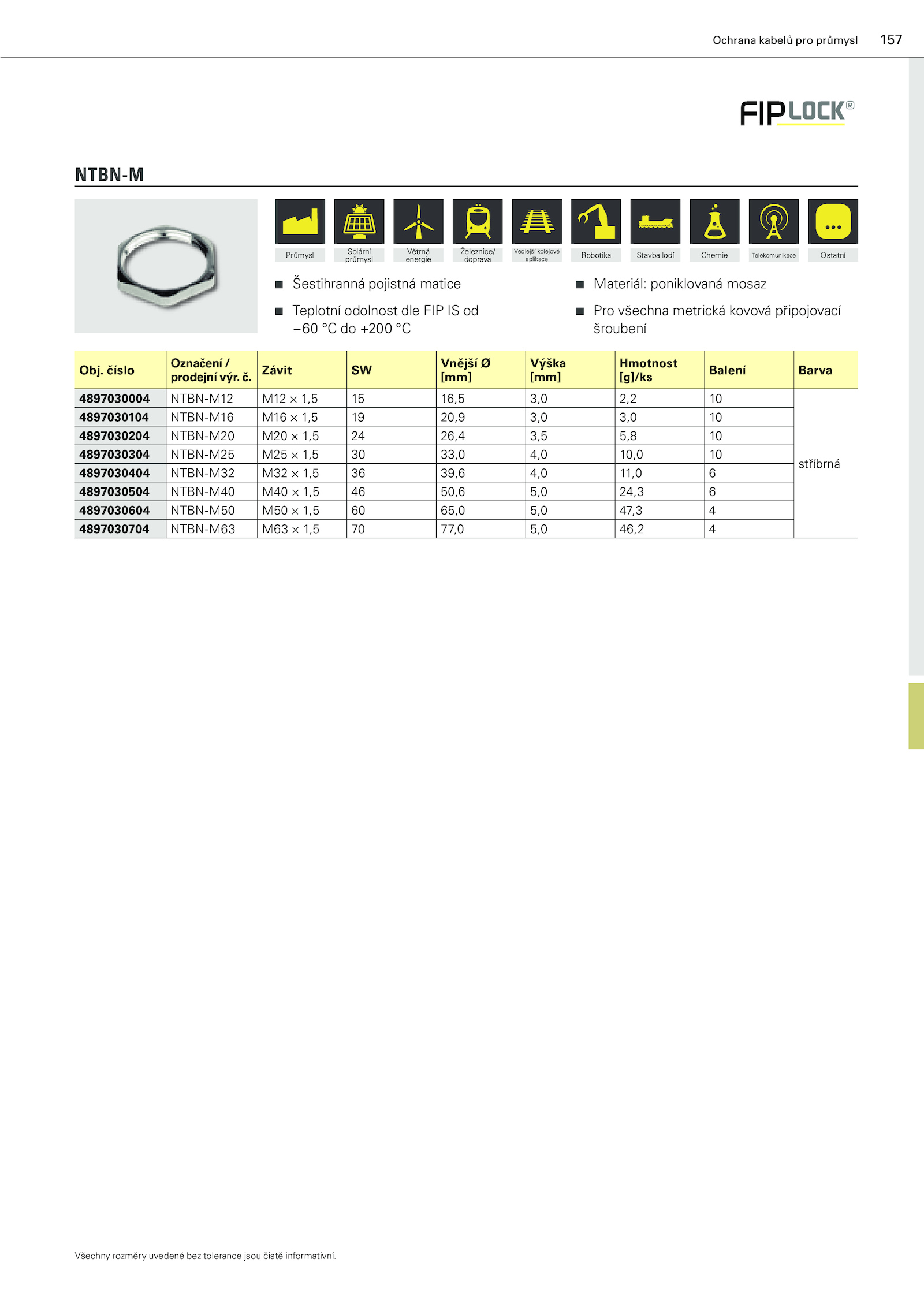Click thread value 'M63 × 1,5'

[290, 529]
